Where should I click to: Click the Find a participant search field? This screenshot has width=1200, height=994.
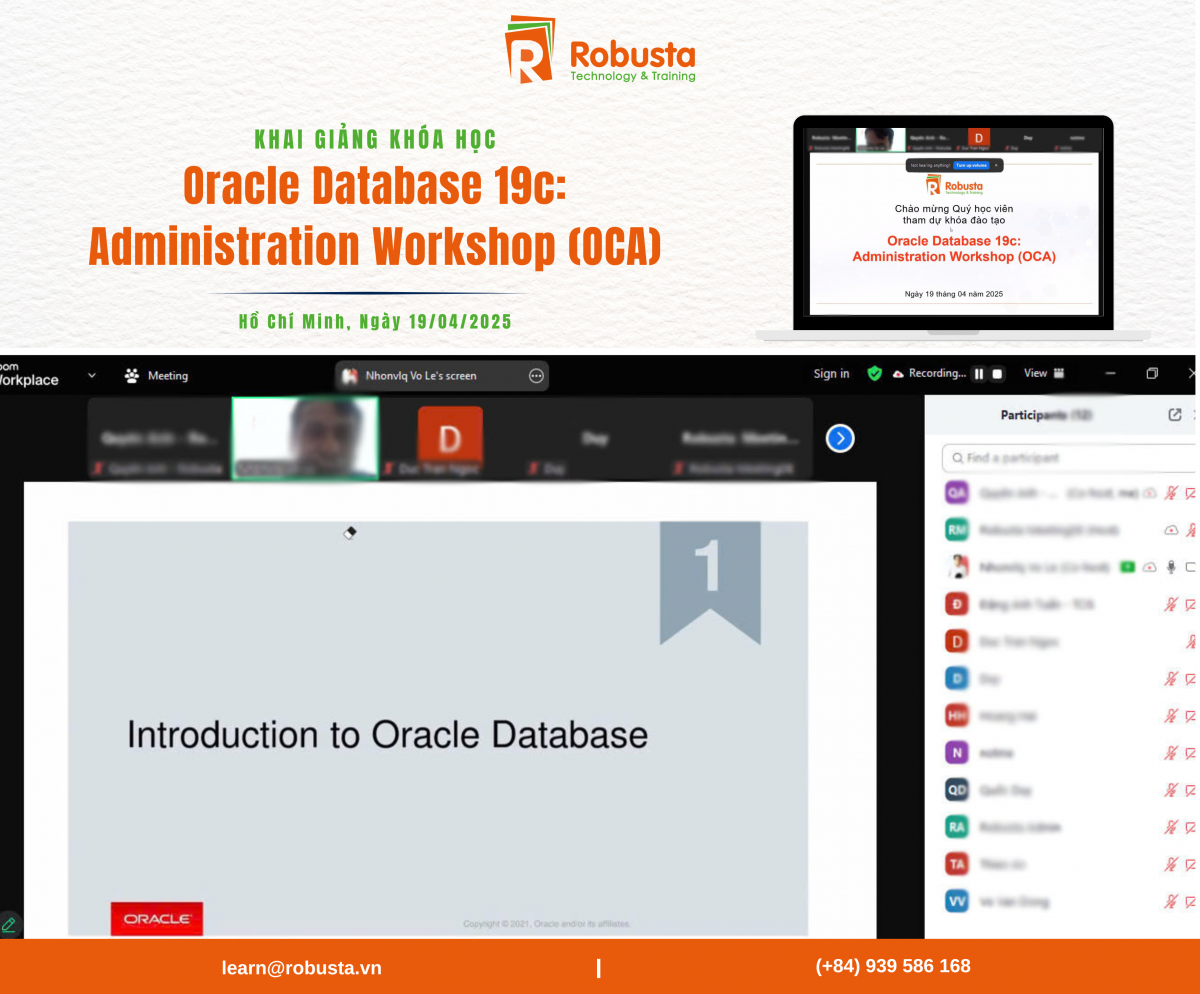click(1070, 458)
